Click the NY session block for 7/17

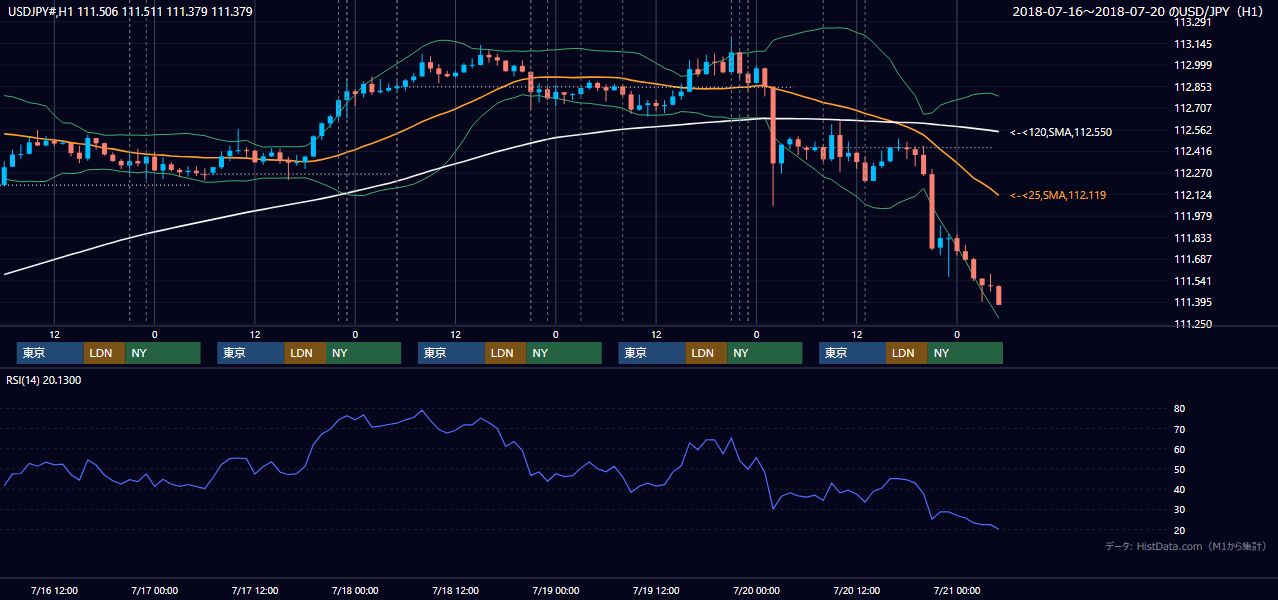click(x=364, y=353)
